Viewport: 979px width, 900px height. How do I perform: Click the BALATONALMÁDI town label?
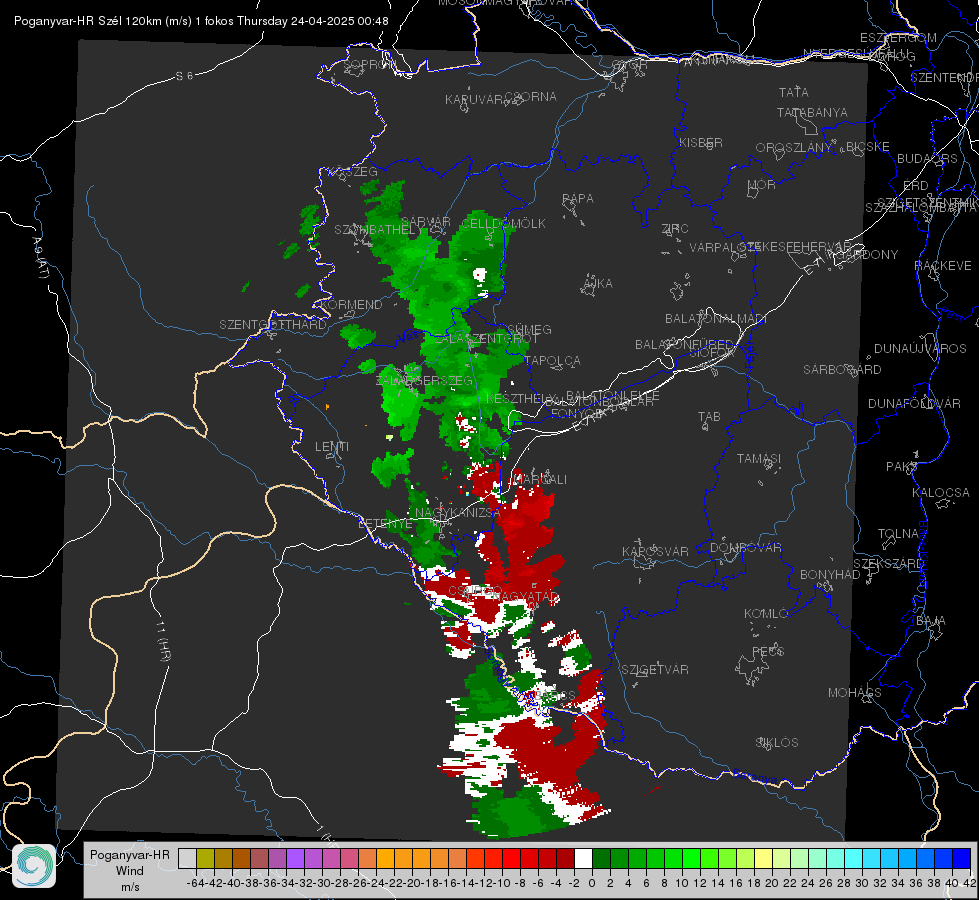pyautogui.click(x=716, y=319)
